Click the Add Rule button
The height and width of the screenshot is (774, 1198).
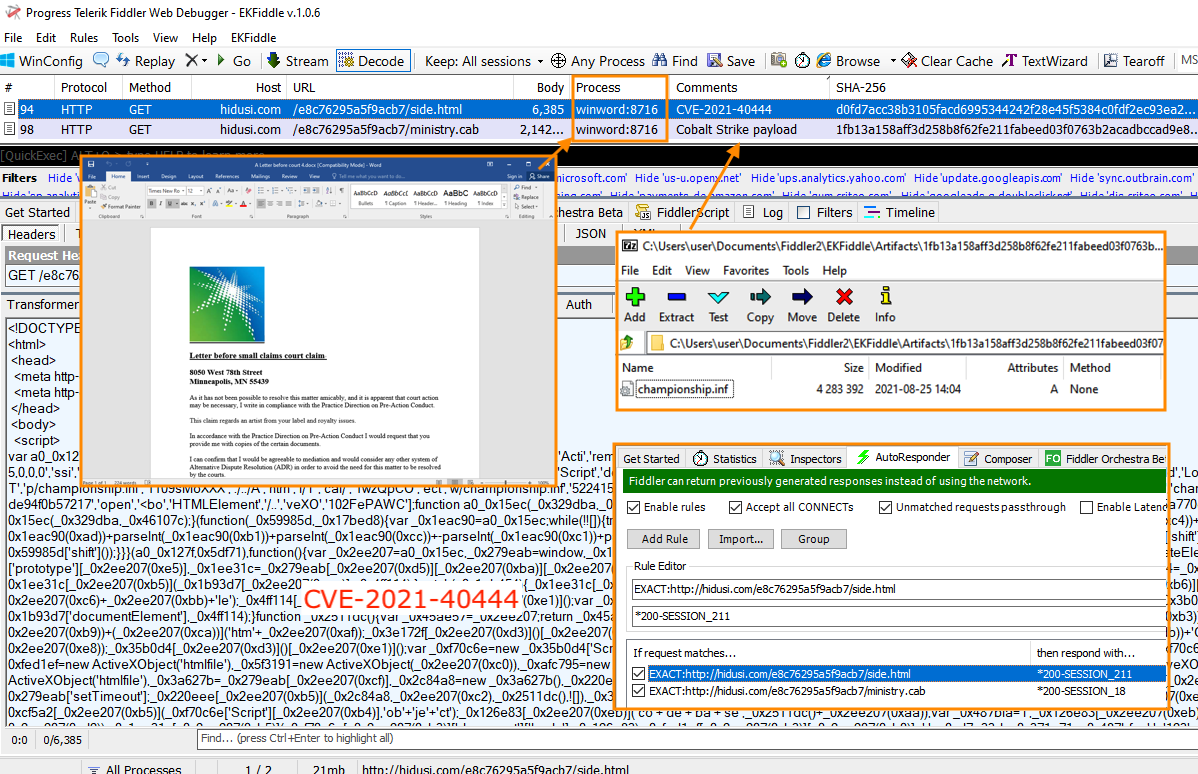click(665, 539)
